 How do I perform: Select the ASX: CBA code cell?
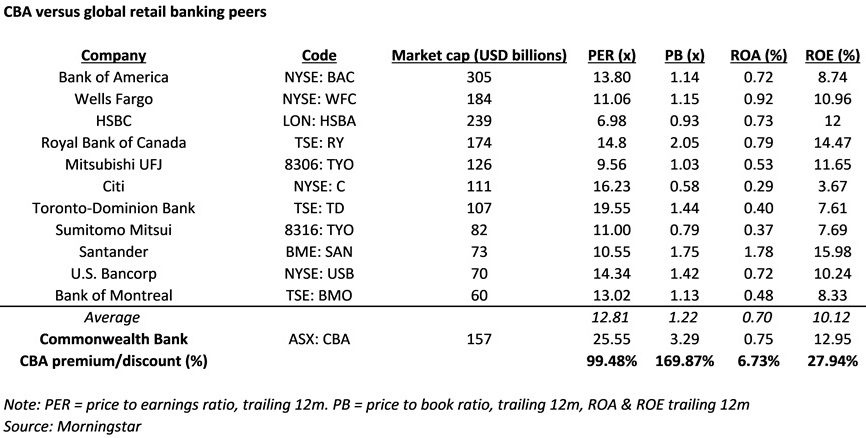tap(318, 339)
